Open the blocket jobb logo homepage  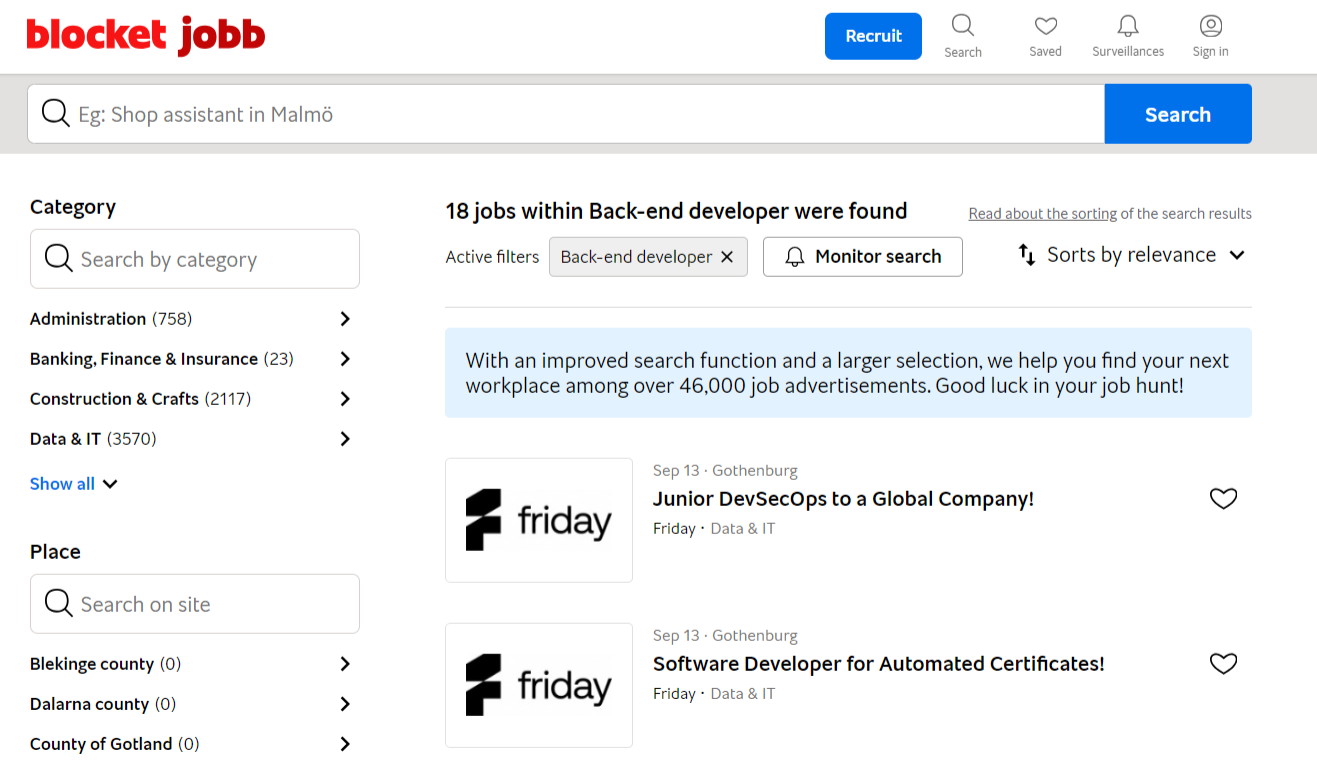click(x=146, y=36)
